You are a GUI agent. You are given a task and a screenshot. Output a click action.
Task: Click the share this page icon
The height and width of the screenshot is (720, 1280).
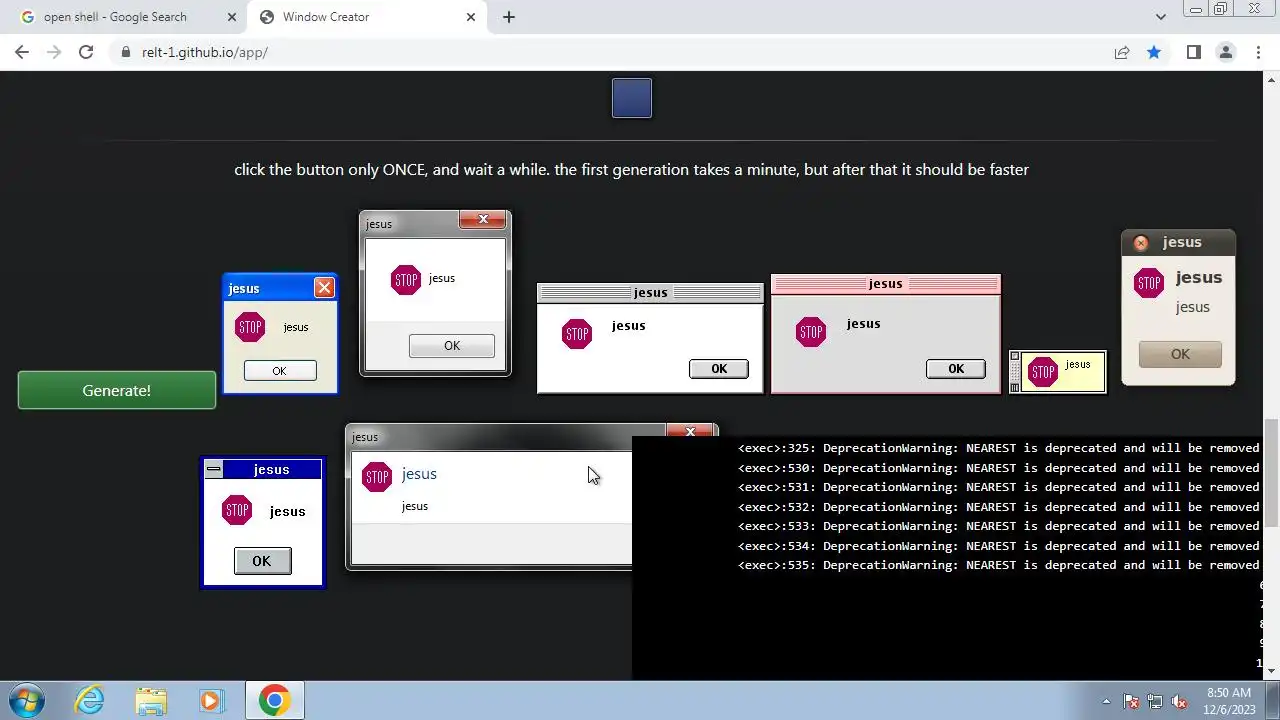pos(1122,52)
